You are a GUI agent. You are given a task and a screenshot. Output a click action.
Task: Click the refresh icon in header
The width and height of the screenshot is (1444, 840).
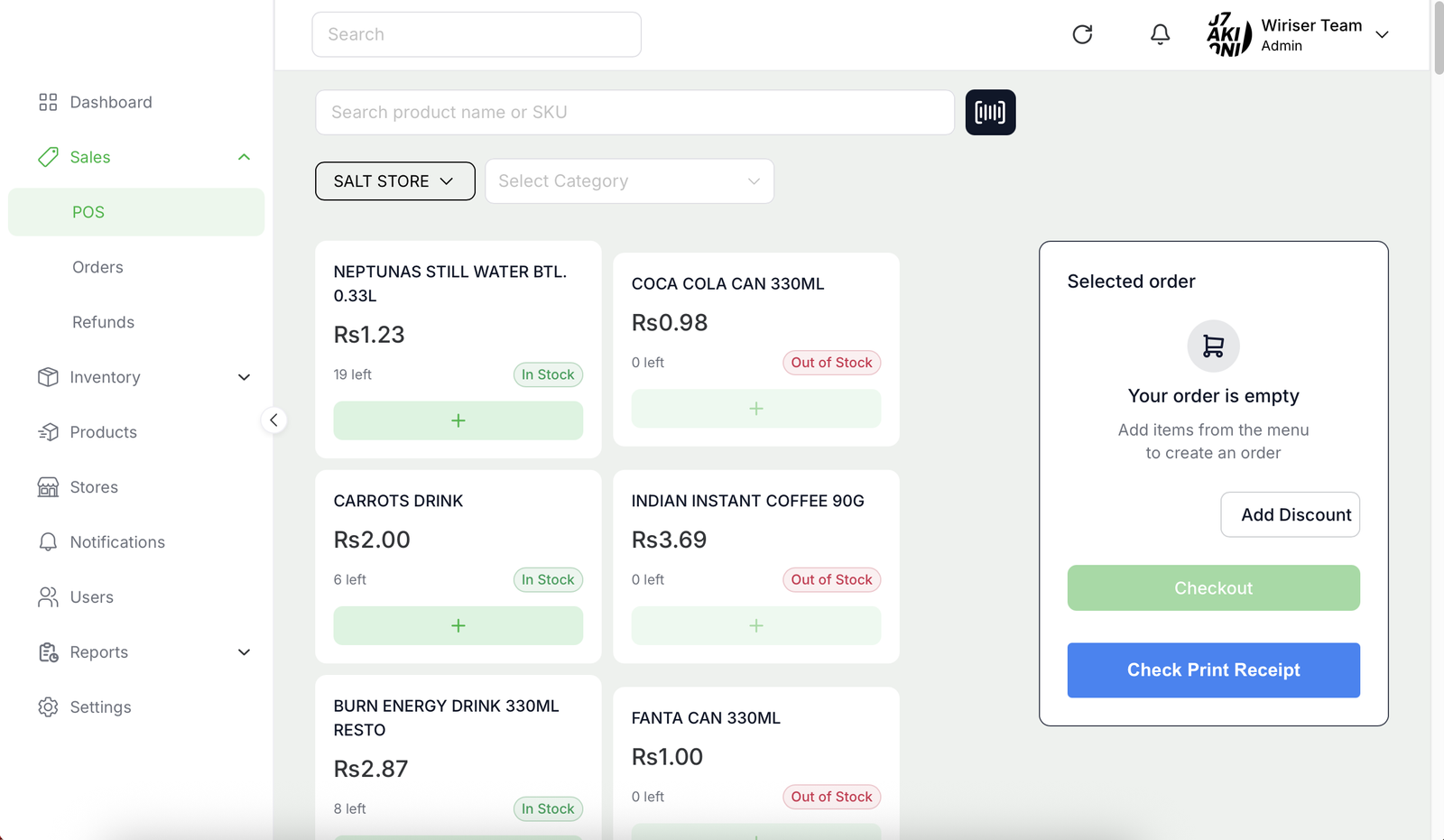pos(1082,34)
